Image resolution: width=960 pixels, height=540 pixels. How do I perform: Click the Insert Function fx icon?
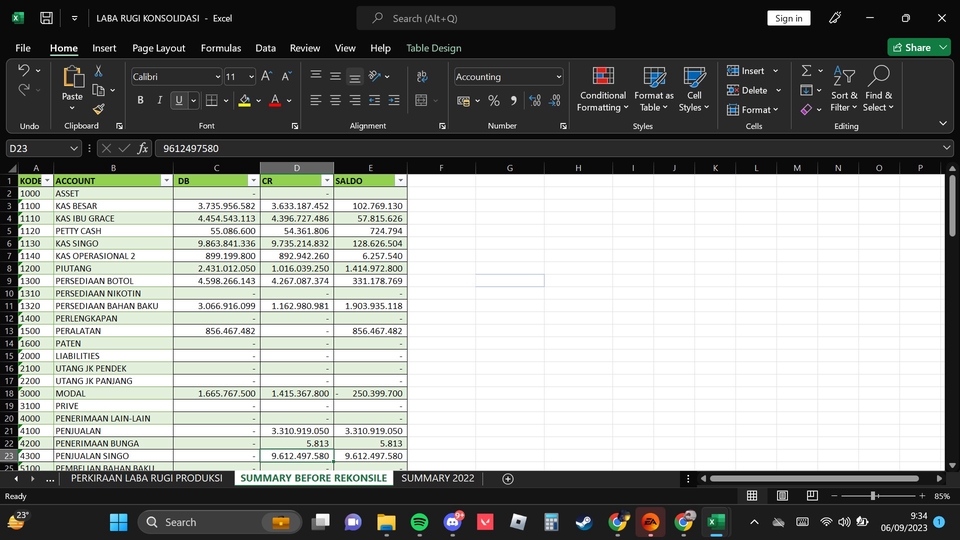[143, 148]
